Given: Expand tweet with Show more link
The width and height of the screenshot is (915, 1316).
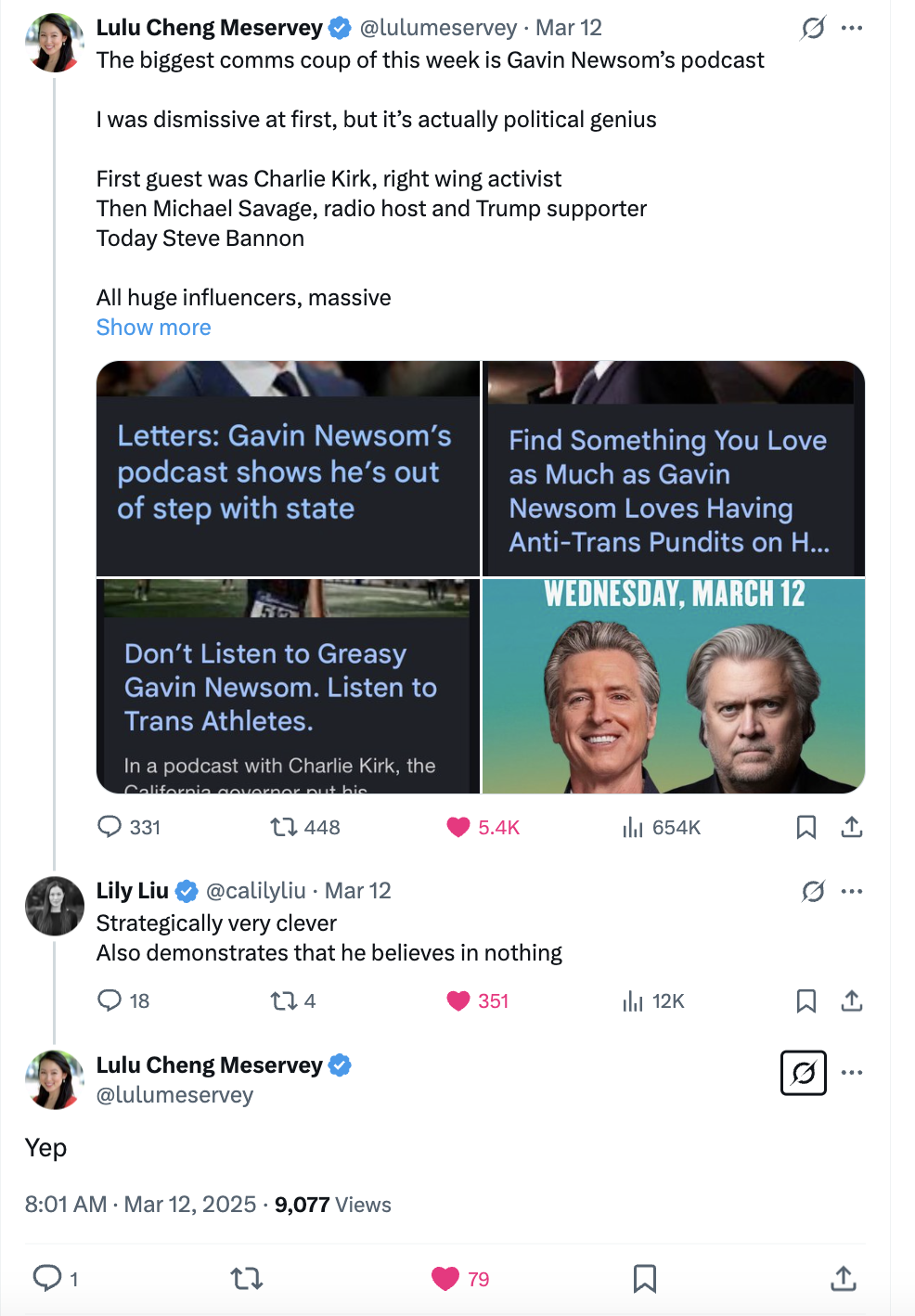Looking at the screenshot, I should coord(154,328).
